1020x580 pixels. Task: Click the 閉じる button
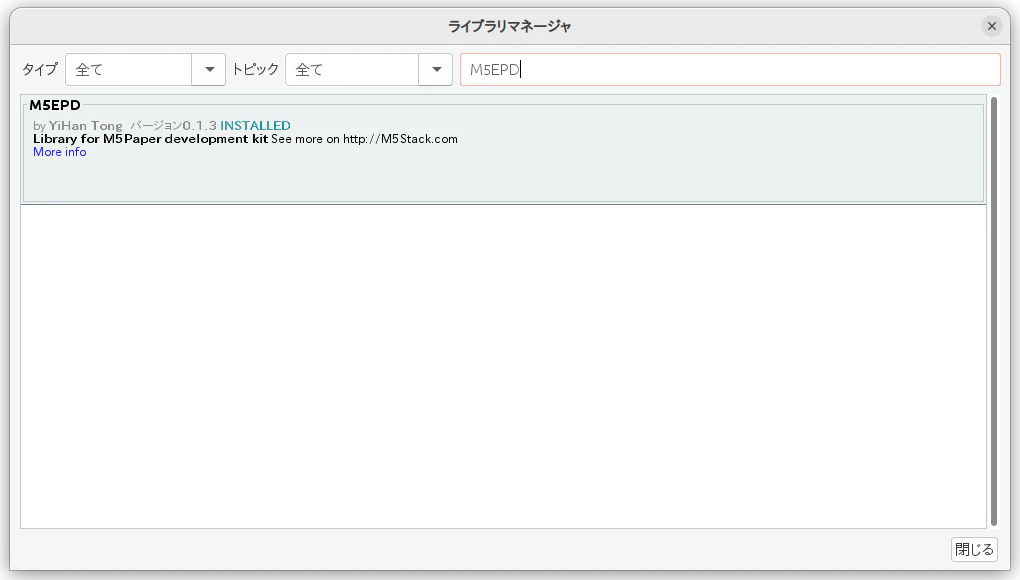coord(974,549)
